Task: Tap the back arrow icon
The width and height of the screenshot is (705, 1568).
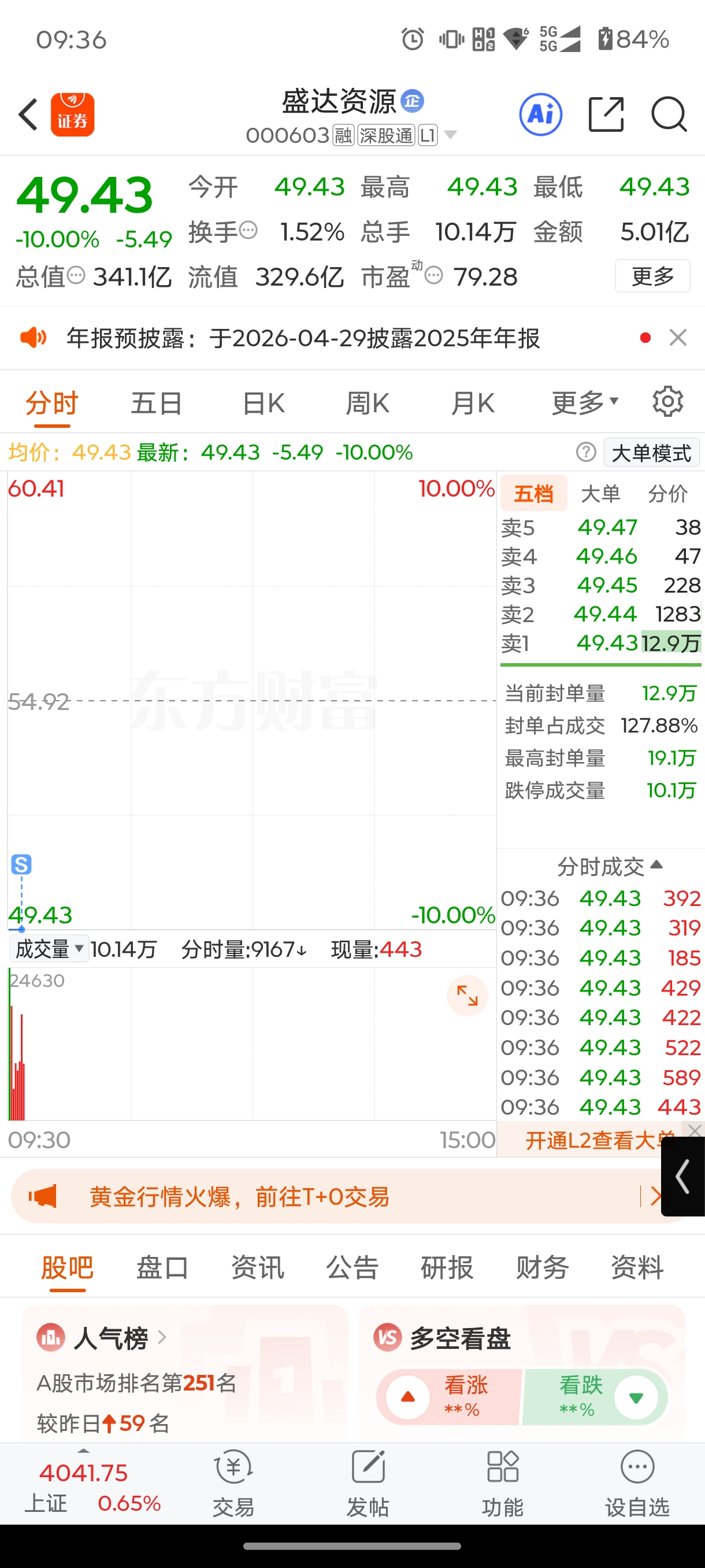Action: (28, 114)
